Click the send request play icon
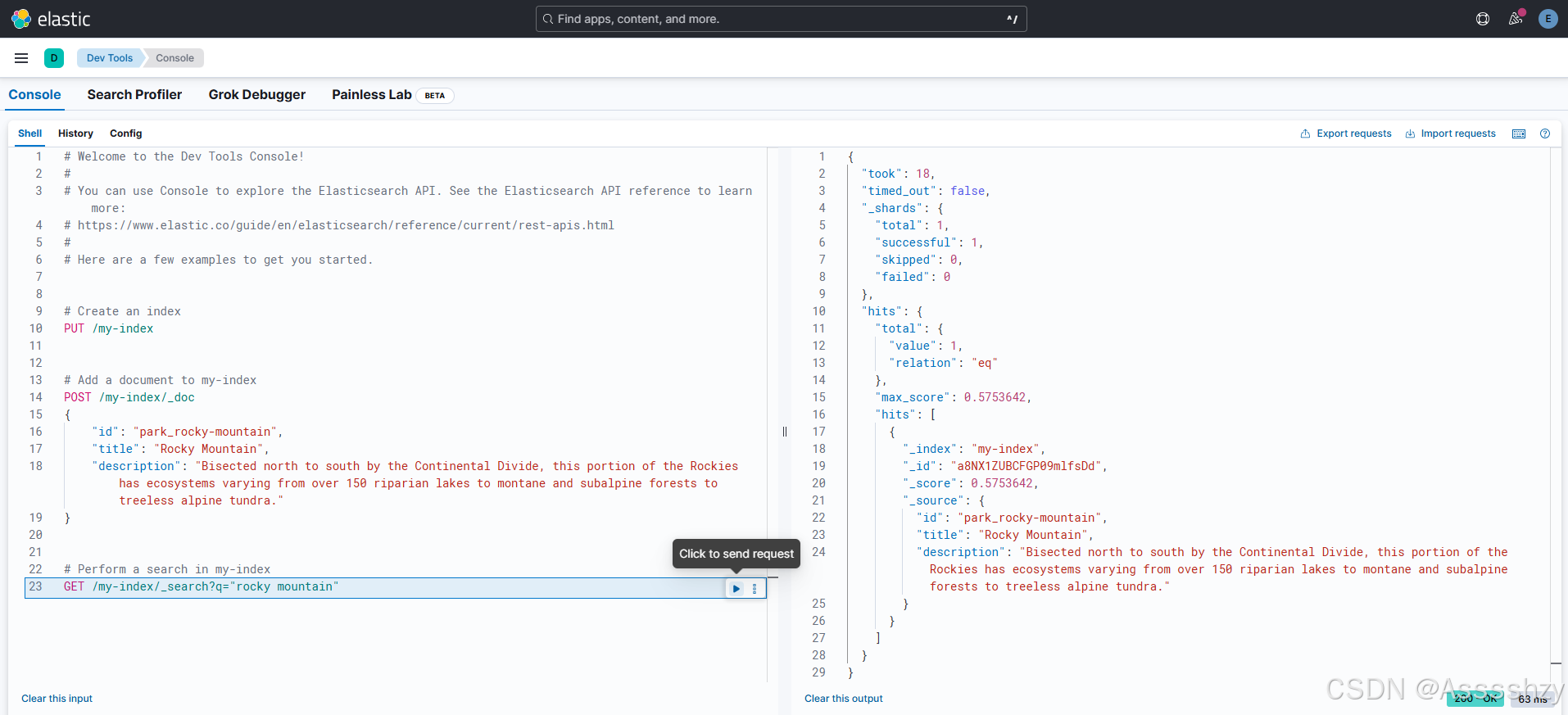 coord(736,588)
